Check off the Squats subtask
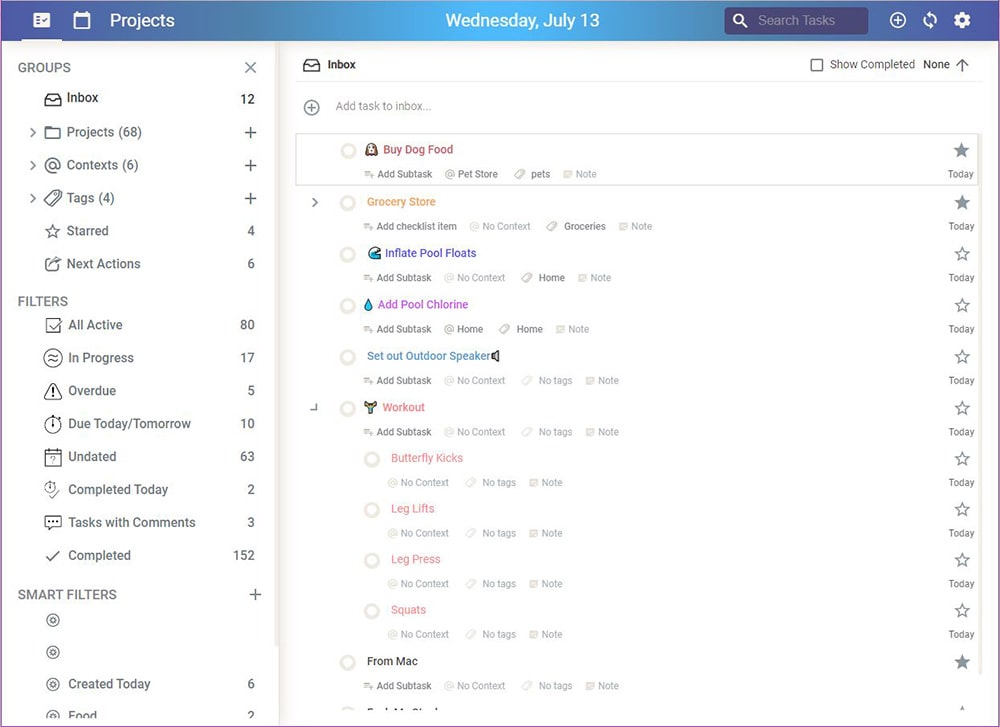The image size is (1000, 727). 372,611
